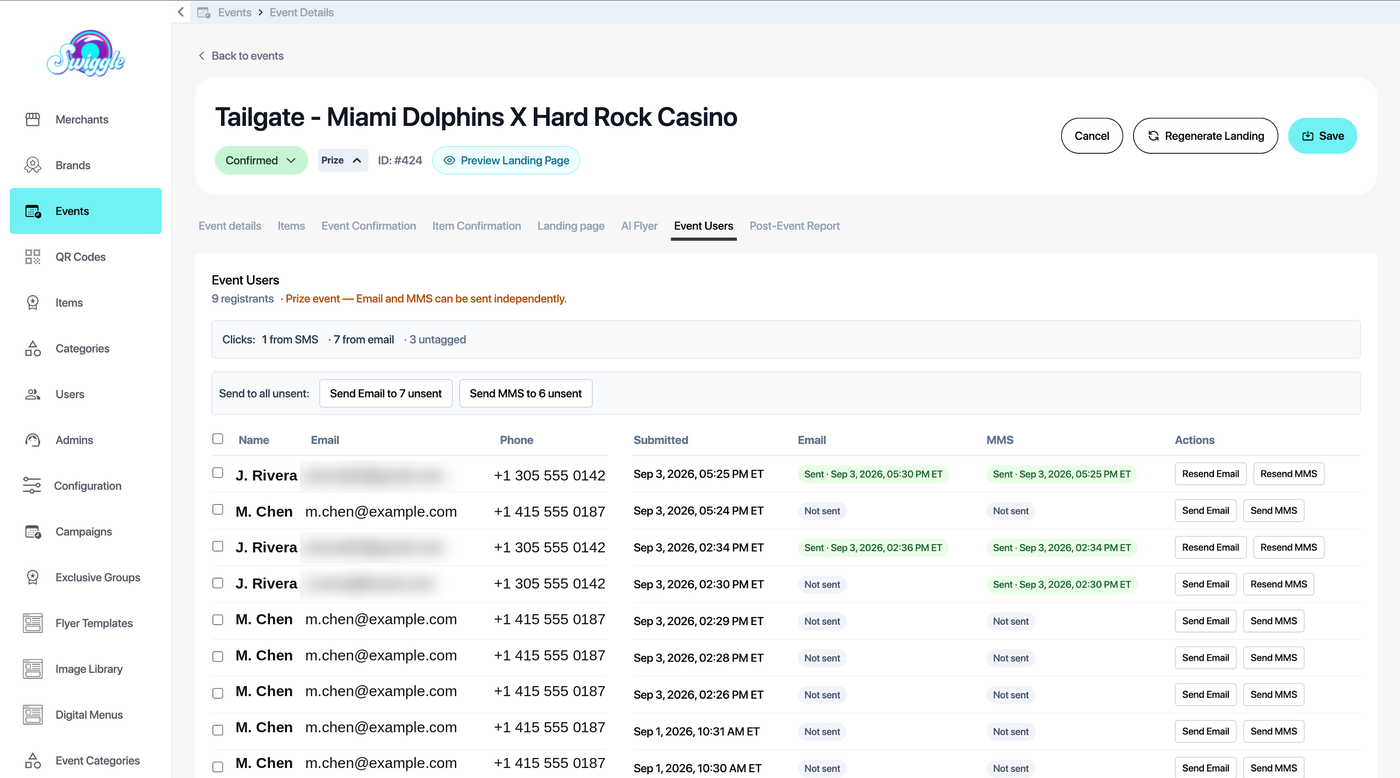The image size is (1400, 778).
Task: Switch to the Item Confirmation tab
Action: click(x=477, y=226)
